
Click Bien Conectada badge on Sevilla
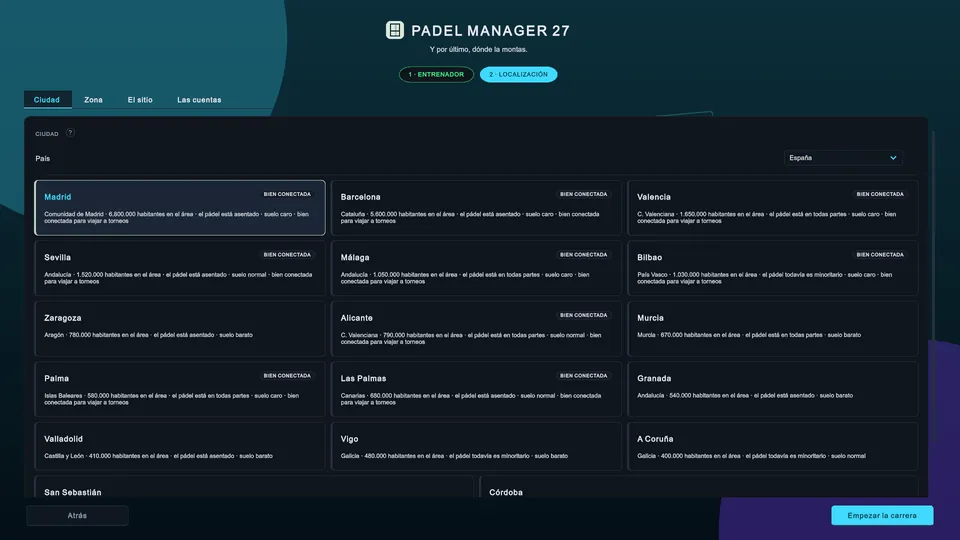point(287,255)
